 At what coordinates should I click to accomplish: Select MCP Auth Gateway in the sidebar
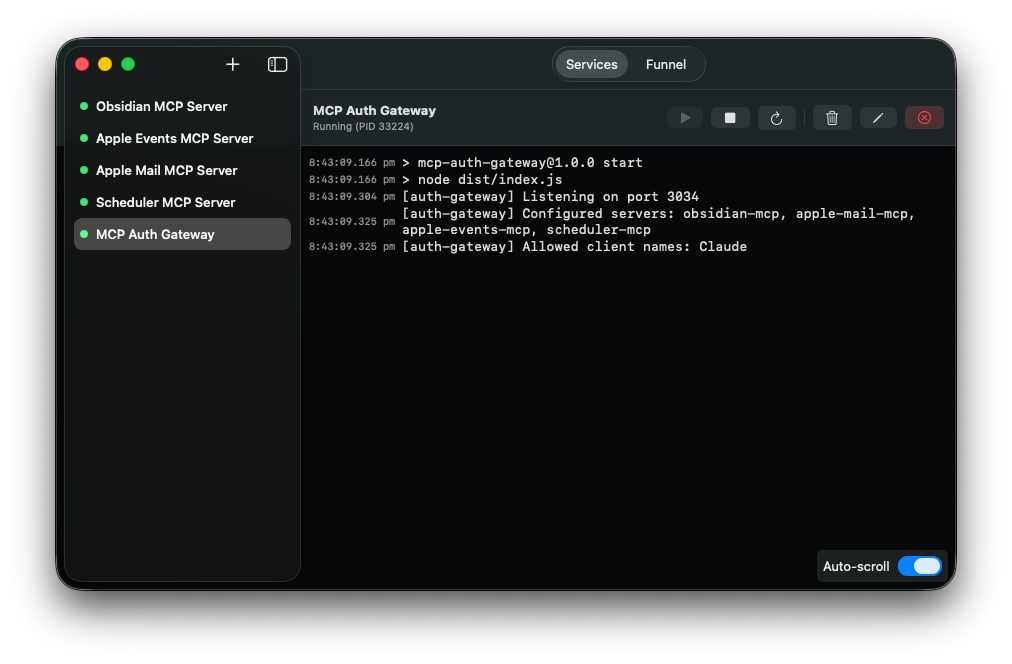tap(155, 234)
